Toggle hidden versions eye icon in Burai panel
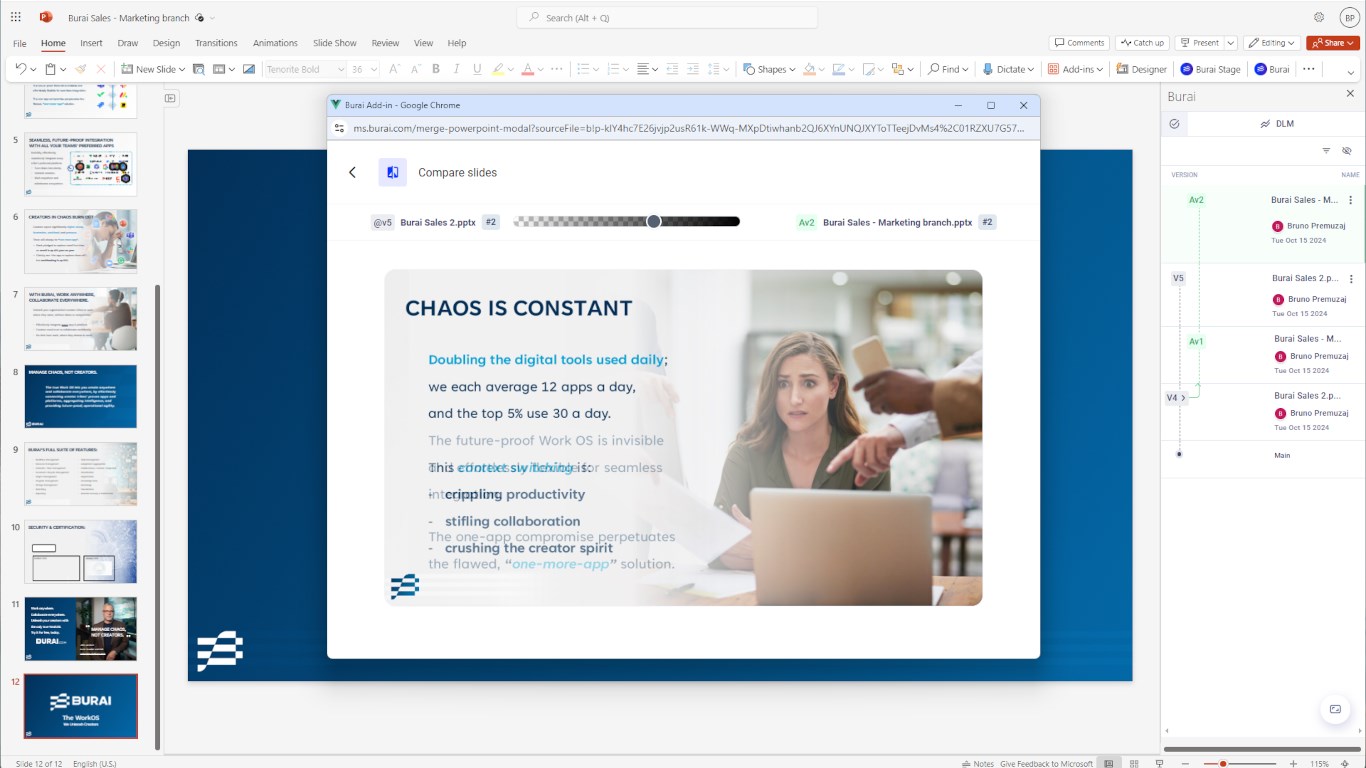Image resolution: width=1366 pixels, height=768 pixels. (1346, 150)
